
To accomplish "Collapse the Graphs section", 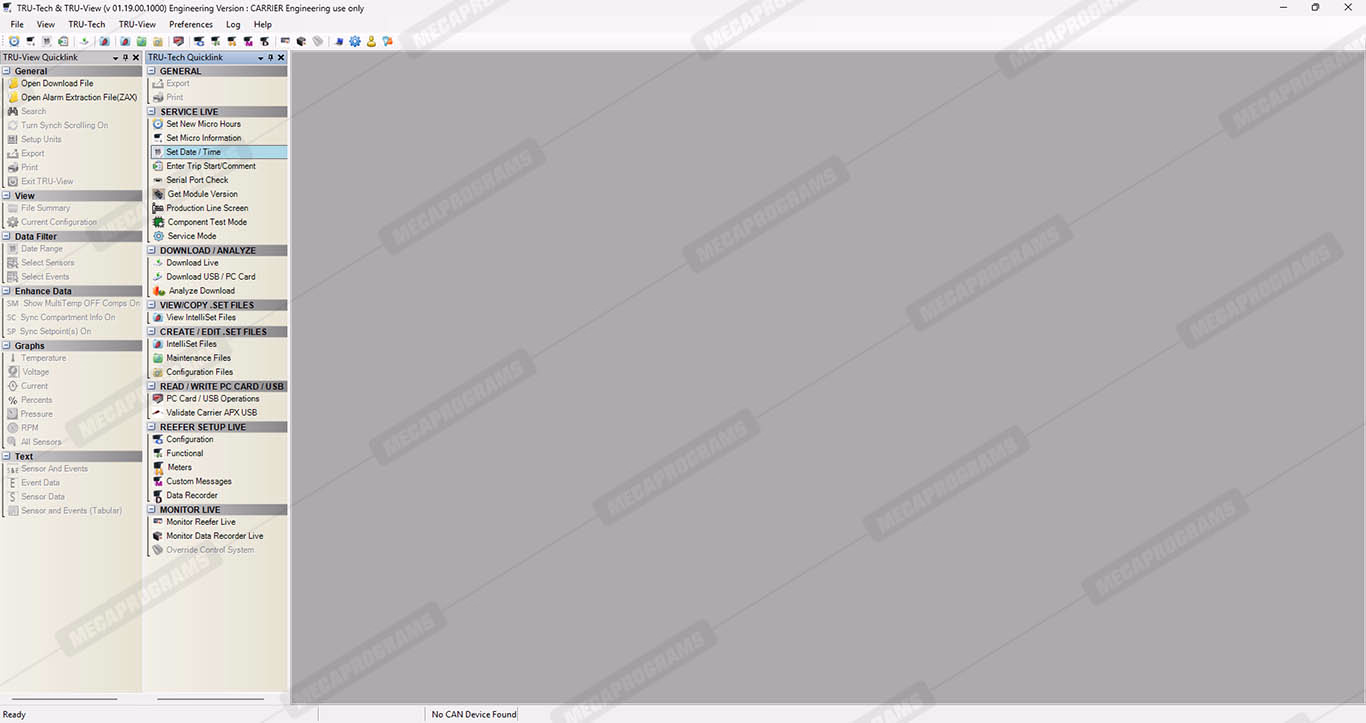I will coord(7,346).
